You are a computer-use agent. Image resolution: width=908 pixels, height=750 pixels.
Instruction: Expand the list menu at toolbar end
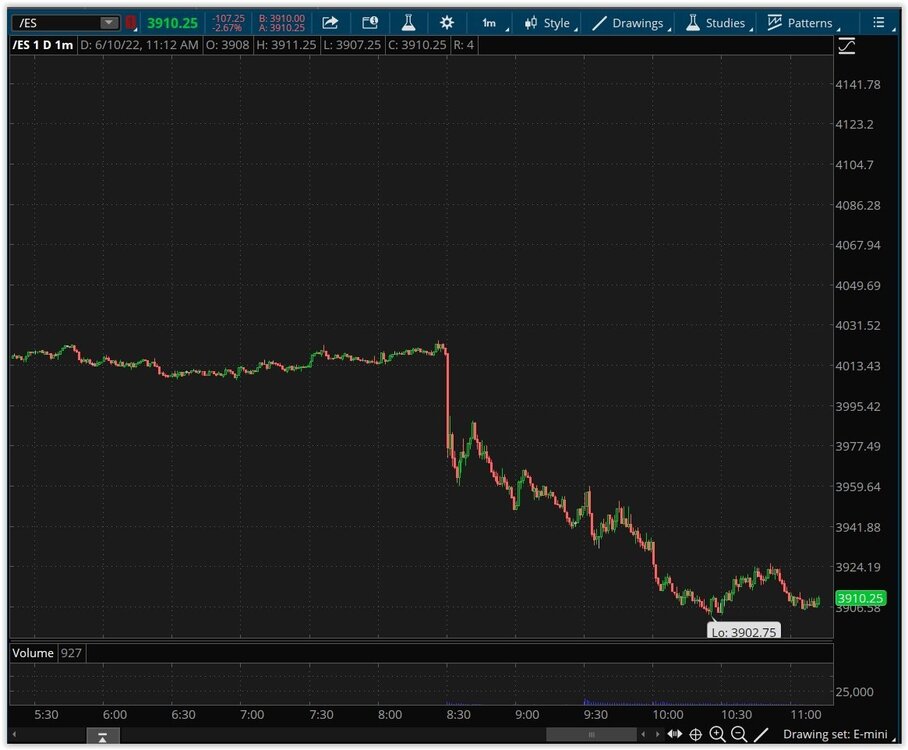pos(878,22)
